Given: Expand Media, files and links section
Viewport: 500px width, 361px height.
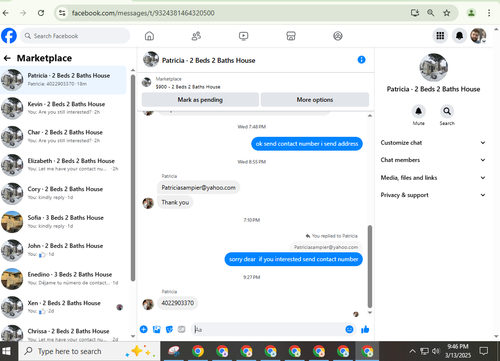Looking at the screenshot, I should click(433, 178).
